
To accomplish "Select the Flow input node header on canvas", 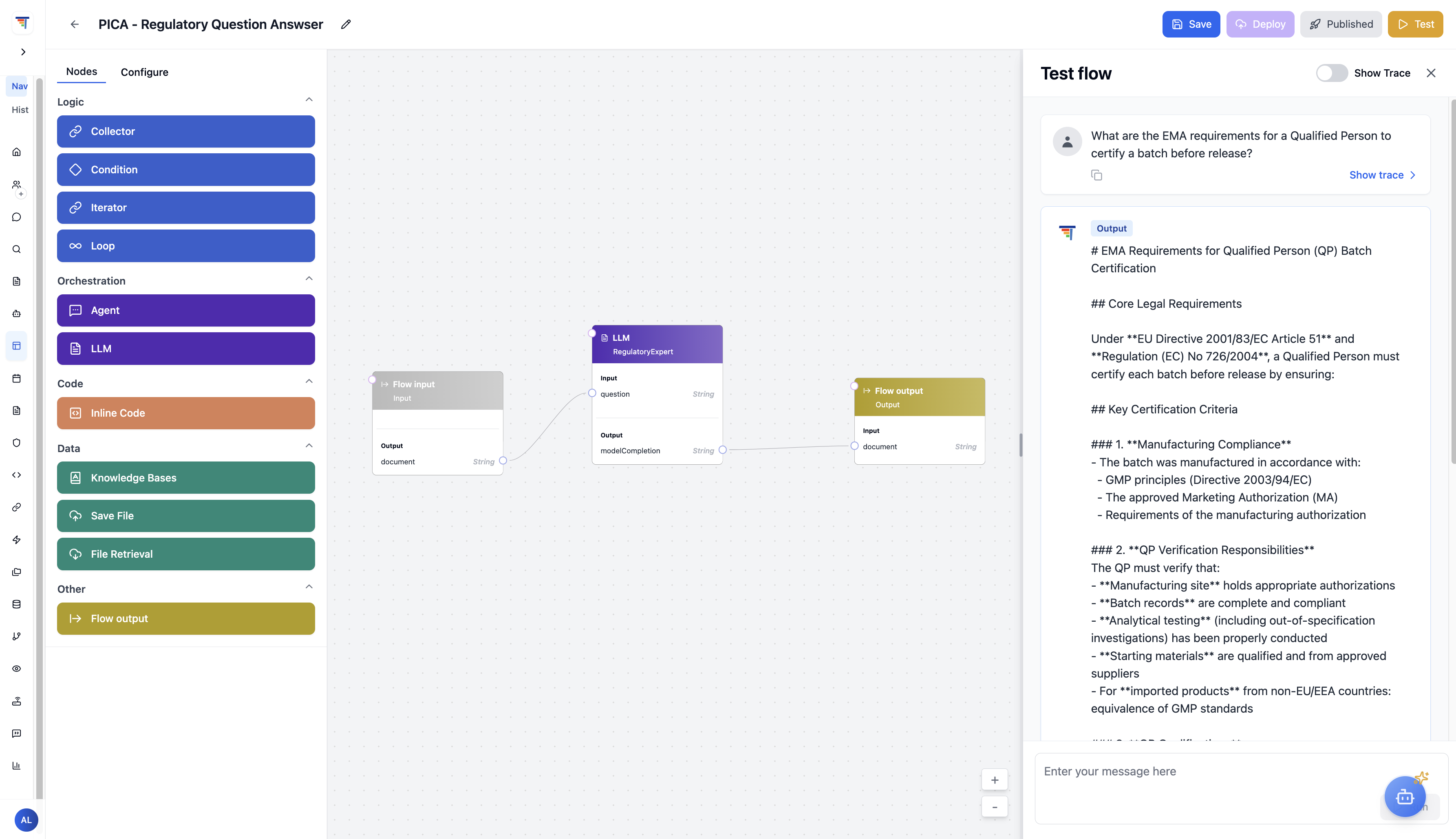I will 437,391.
